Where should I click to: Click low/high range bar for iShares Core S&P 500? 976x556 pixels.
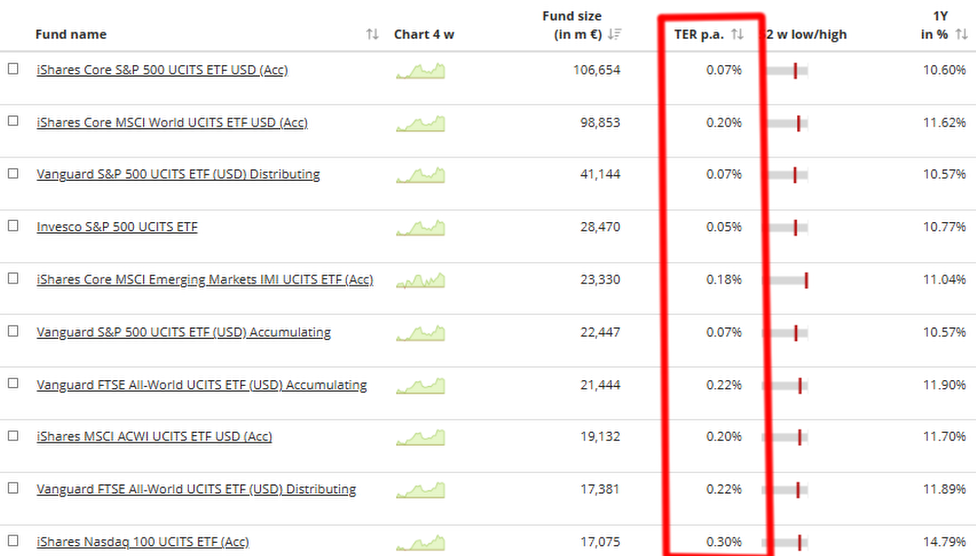788,71
